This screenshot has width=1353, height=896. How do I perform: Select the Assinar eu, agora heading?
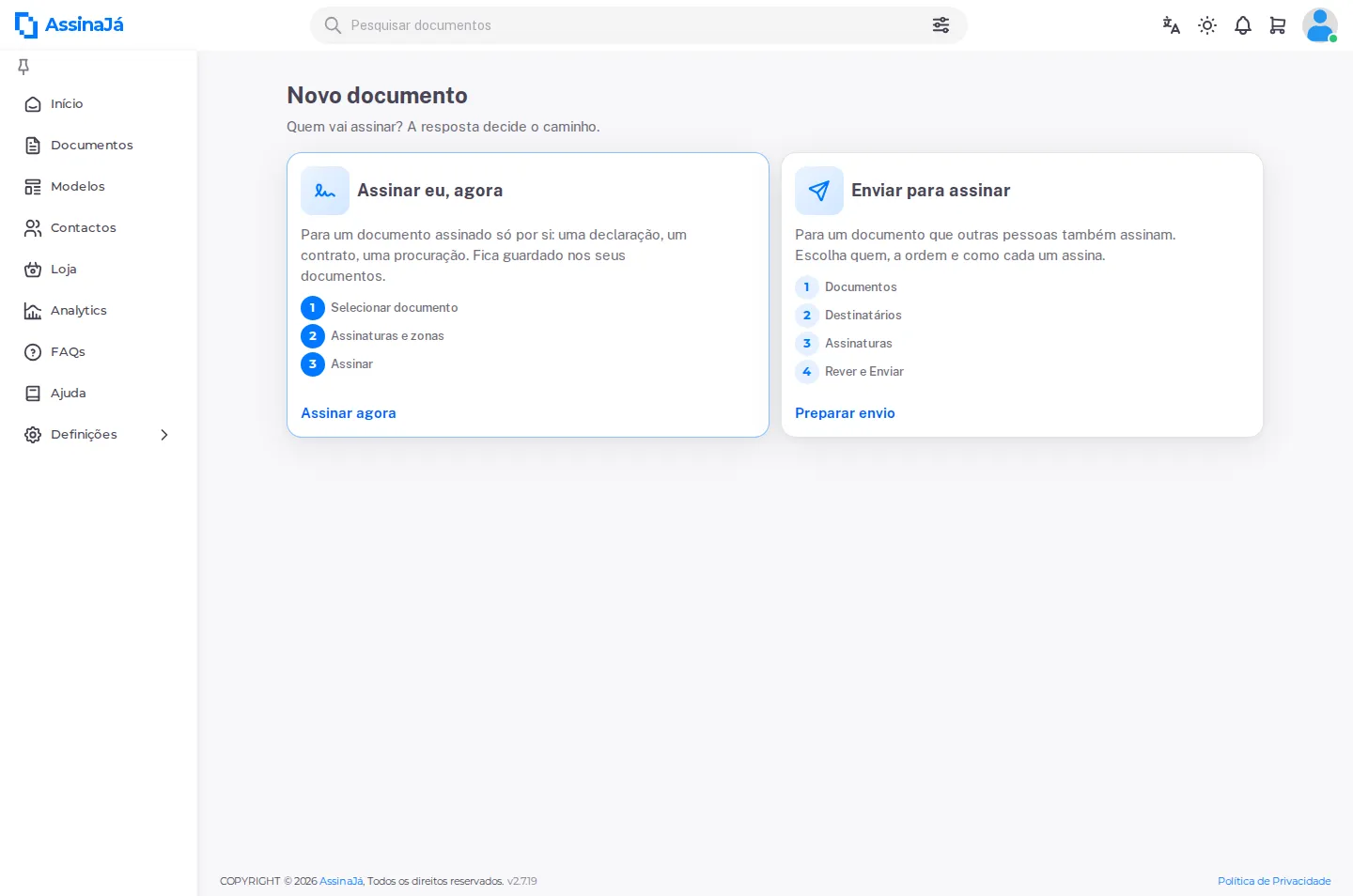[430, 191]
